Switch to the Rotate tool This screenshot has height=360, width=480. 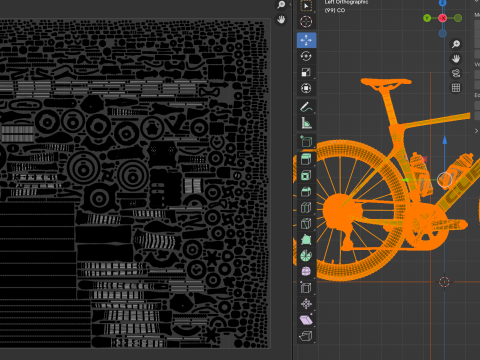coord(306,56)
